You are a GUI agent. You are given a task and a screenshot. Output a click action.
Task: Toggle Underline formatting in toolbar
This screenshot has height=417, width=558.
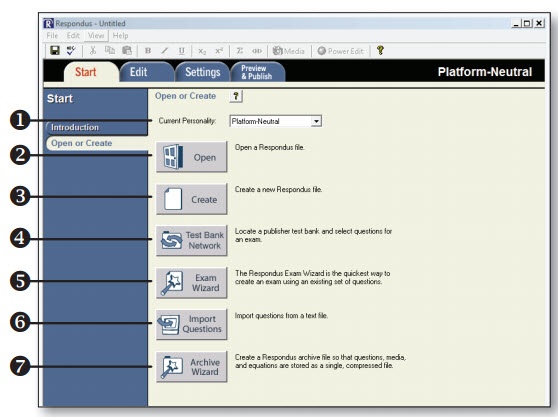pyautogui.click(x=181, y=51)
